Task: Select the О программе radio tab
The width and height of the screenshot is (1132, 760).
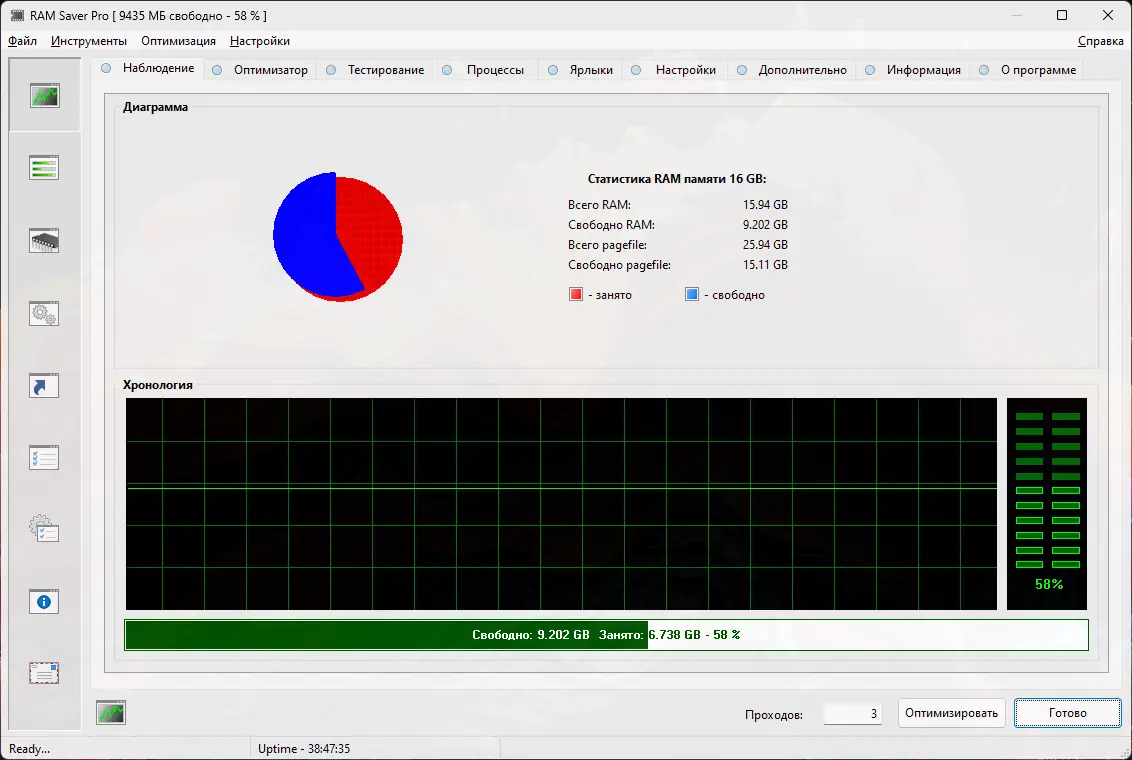Action: click(x=1028, y=70)
